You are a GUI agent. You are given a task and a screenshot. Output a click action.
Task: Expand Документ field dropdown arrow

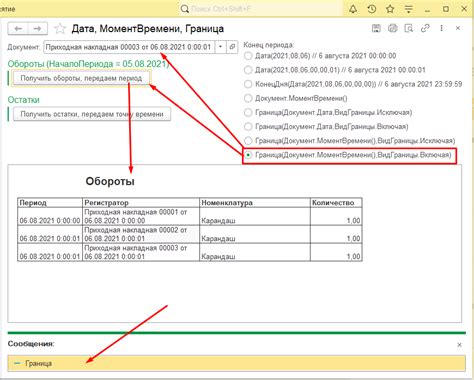(221, 47)
